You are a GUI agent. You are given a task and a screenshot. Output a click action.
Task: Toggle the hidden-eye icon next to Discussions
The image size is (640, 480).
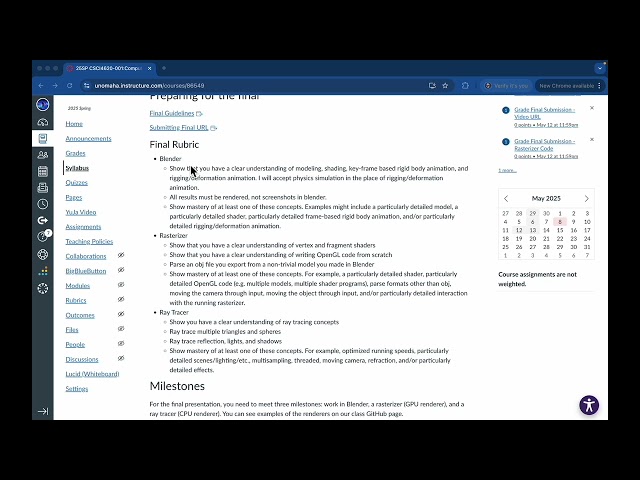[x=121, y=358]
